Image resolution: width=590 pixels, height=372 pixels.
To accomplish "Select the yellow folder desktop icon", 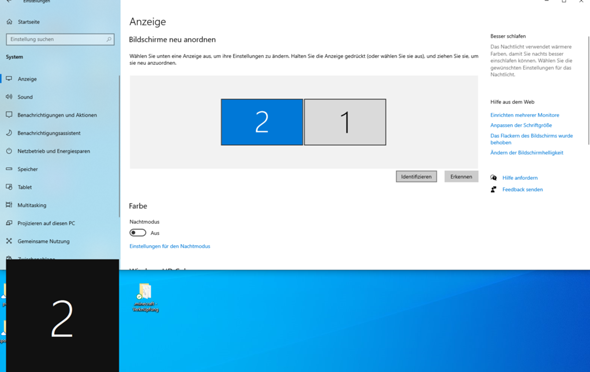I will coord(145,292).
